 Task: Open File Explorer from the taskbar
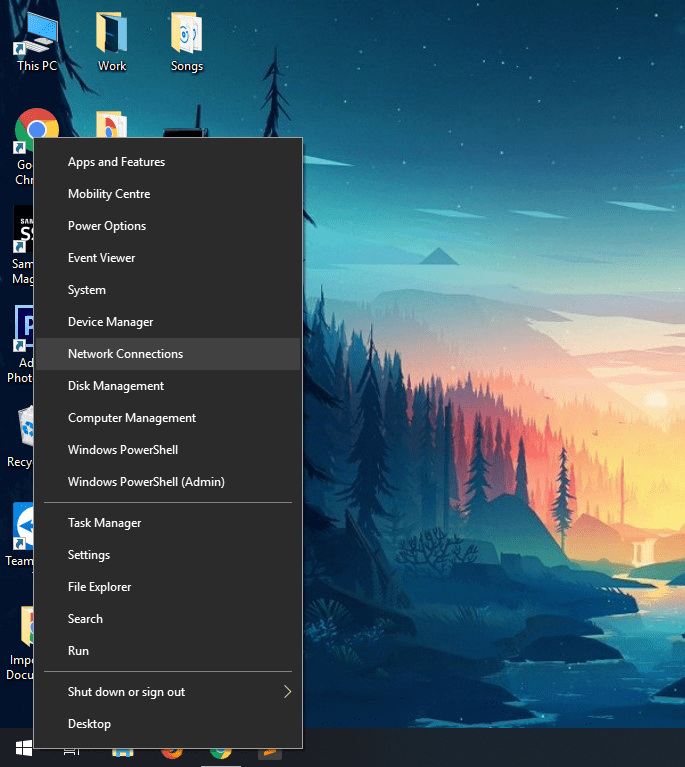pos(122,752)
